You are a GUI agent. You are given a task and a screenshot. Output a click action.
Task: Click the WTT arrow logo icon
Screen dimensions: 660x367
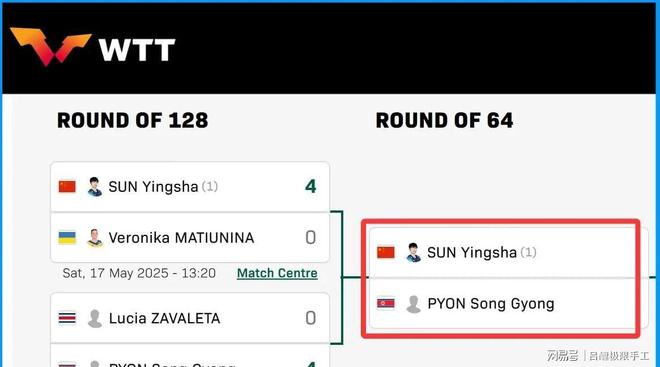point(51,47)
